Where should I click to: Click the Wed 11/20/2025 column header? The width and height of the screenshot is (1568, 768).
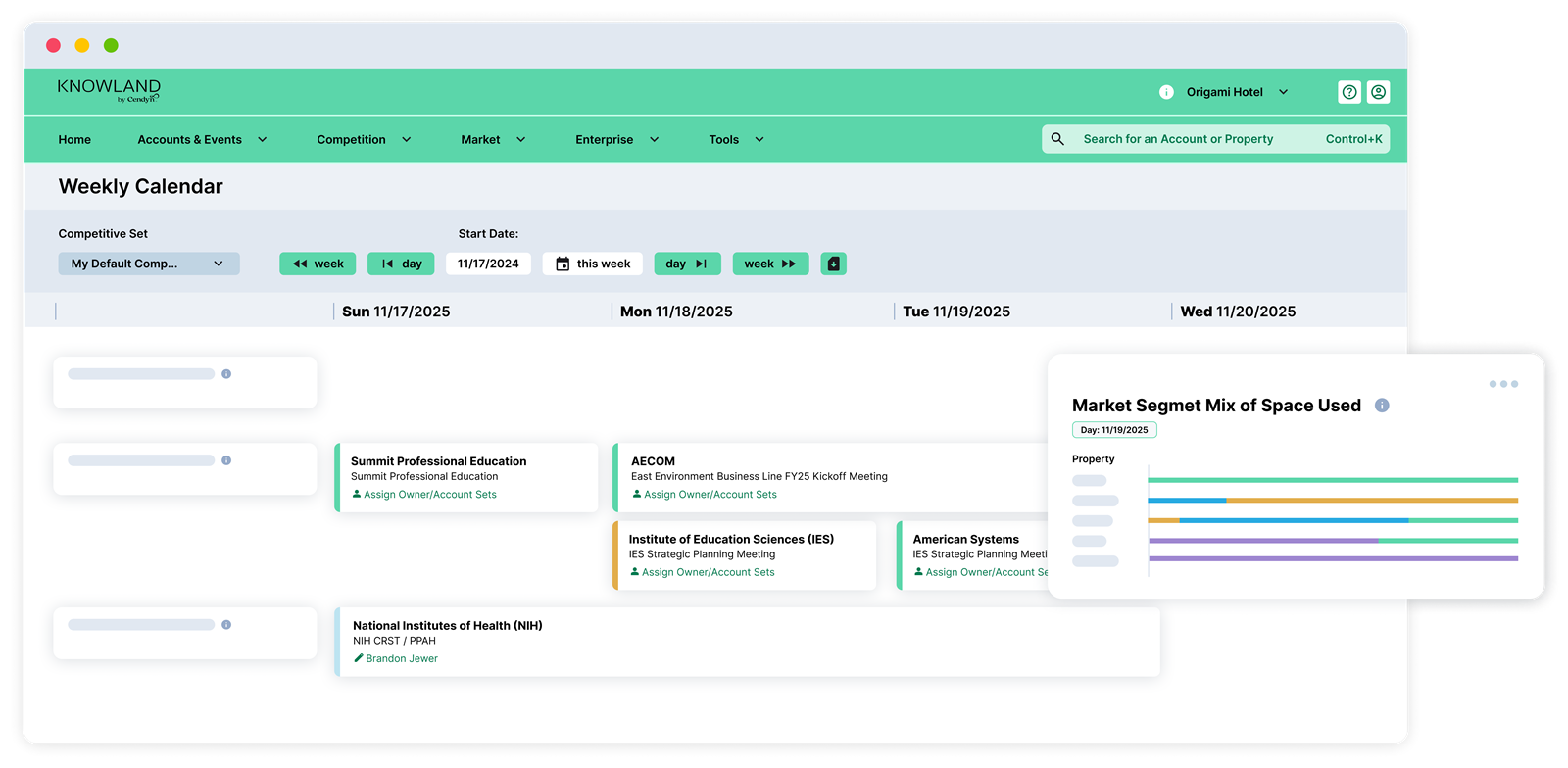(1238, 312)
